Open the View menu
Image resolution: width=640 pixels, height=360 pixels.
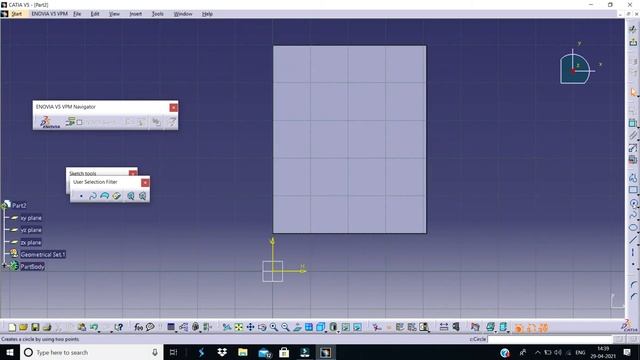click(x=114, y=14)
